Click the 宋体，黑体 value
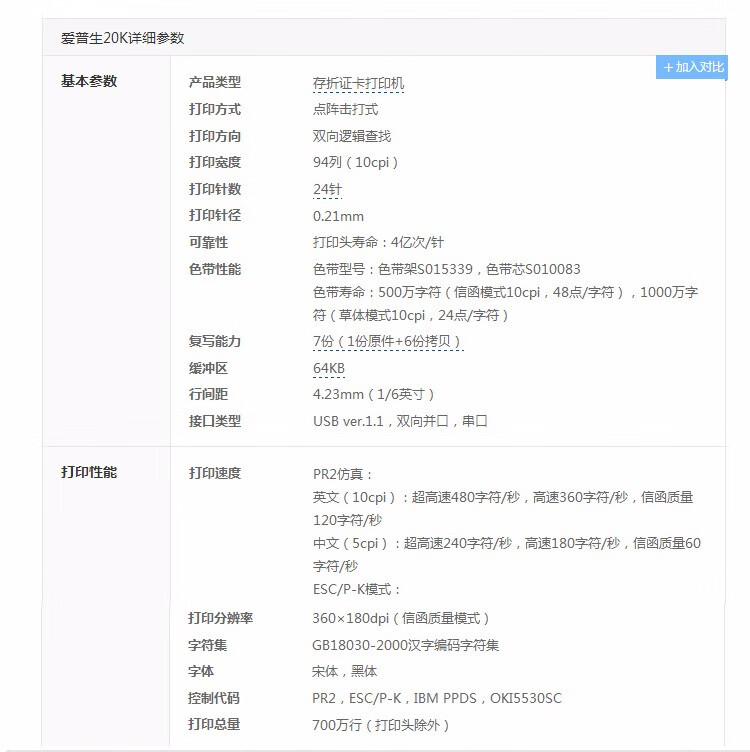Image resolution: width=750 pixels, height=752 pixels. 344,671
